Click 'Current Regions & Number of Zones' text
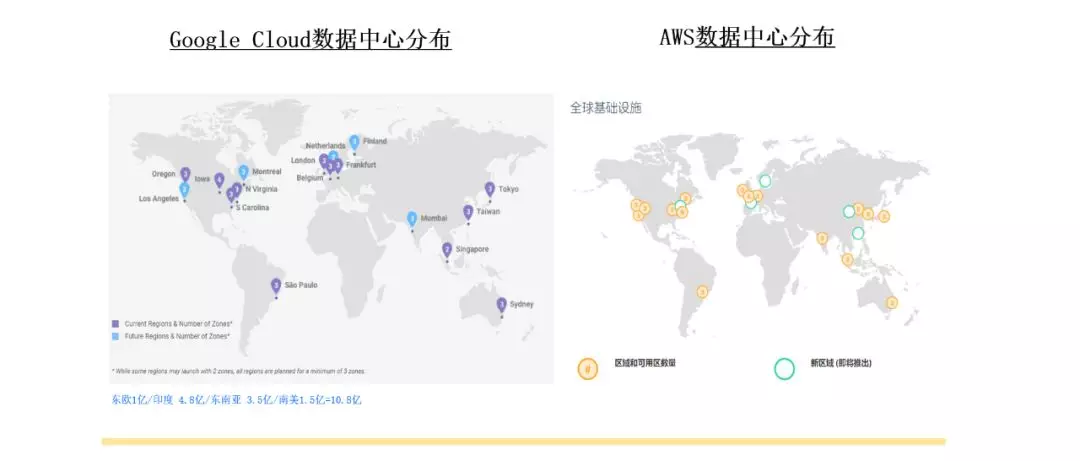 coord(178,323)
